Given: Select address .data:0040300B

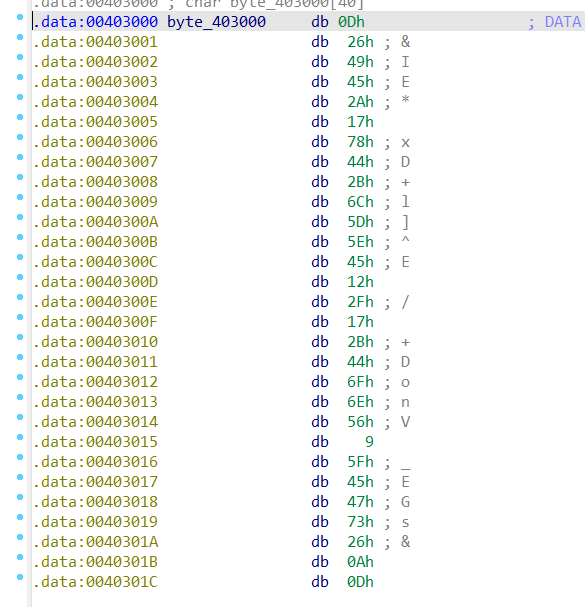Looking at the screenshot, I should pyautogui.click(x=95, y=242).
